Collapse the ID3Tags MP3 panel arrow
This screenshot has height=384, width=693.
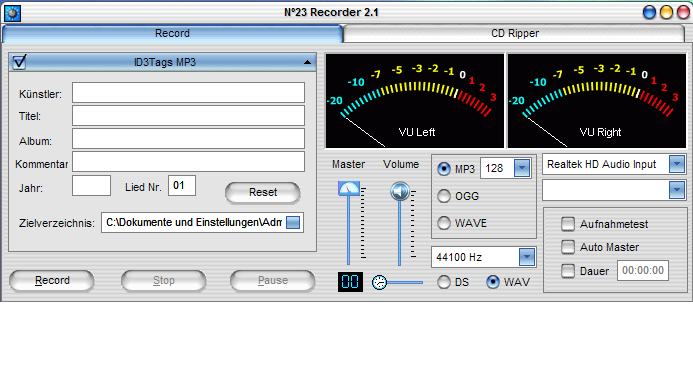(x=307, y=62)
